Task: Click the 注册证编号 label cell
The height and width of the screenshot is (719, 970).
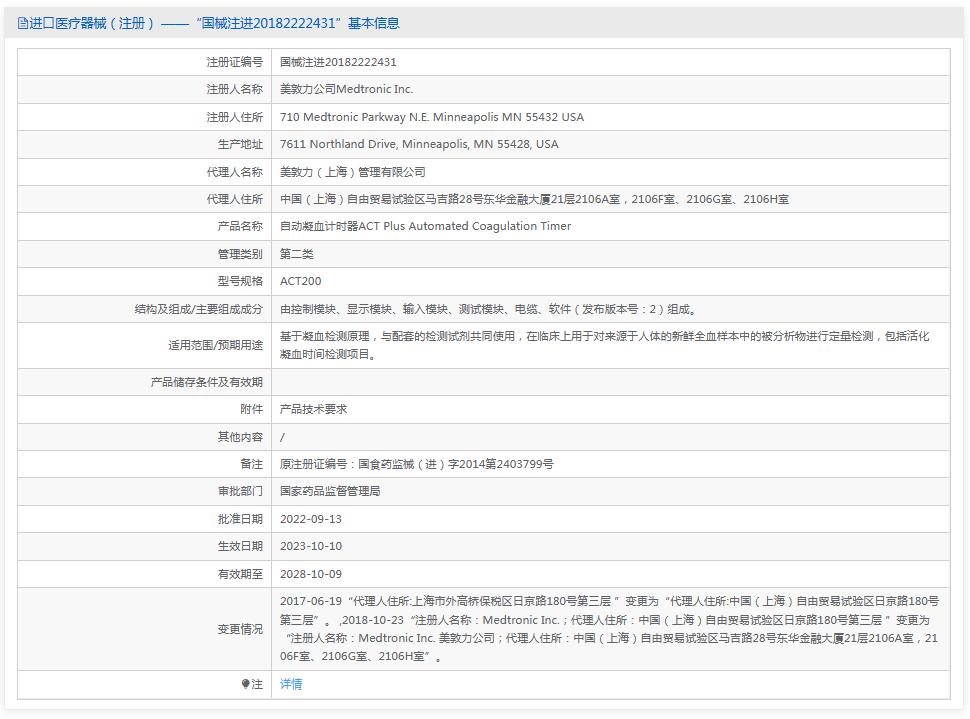Action: pos(144,62)
